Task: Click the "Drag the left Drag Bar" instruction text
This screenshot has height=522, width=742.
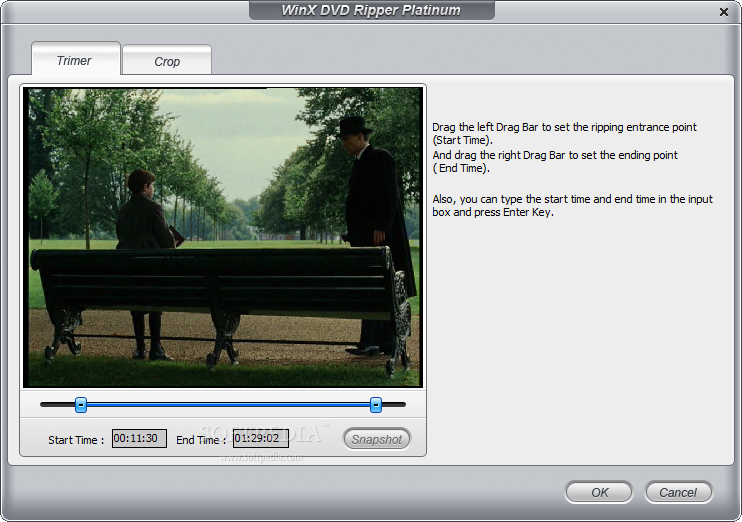Action: click(564, 133)
